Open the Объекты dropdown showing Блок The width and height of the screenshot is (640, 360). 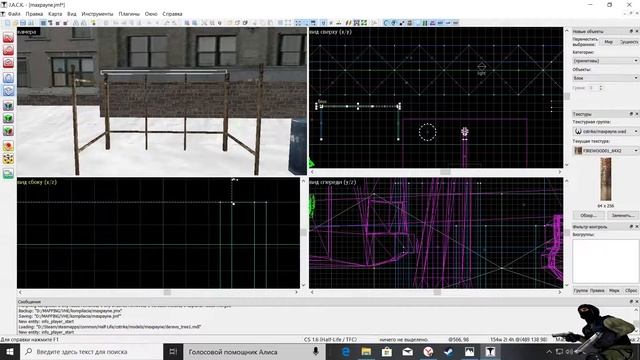(605, 78)
